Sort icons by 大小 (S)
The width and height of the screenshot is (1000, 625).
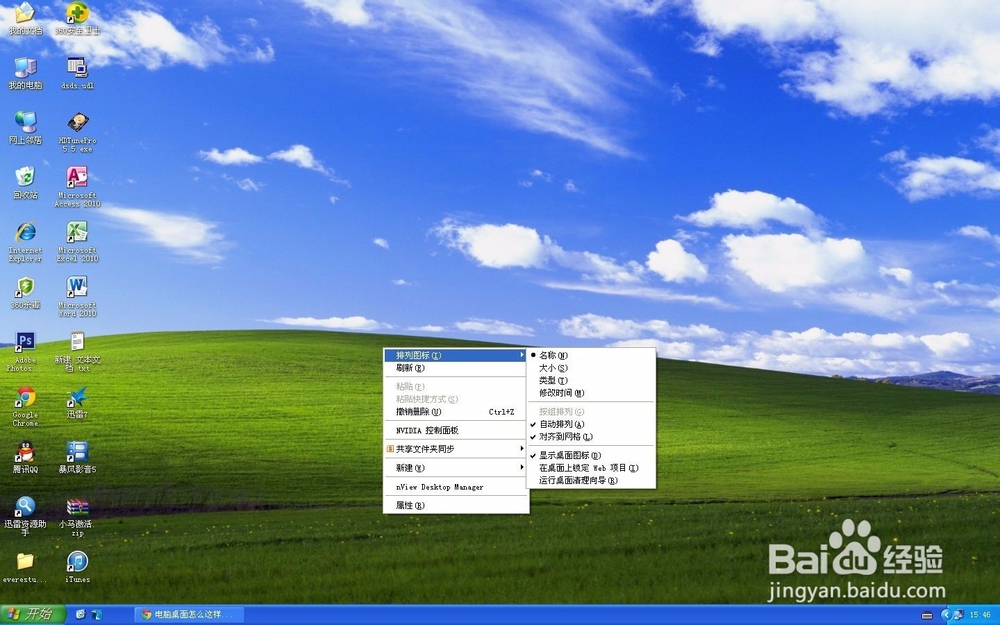click(591, 368)
